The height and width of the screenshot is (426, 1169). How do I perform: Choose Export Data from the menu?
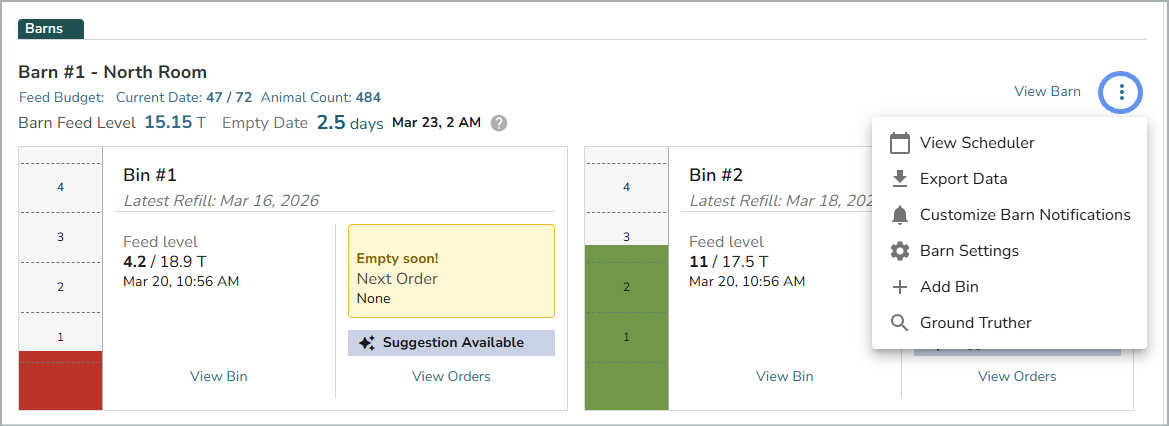[963, 179]
